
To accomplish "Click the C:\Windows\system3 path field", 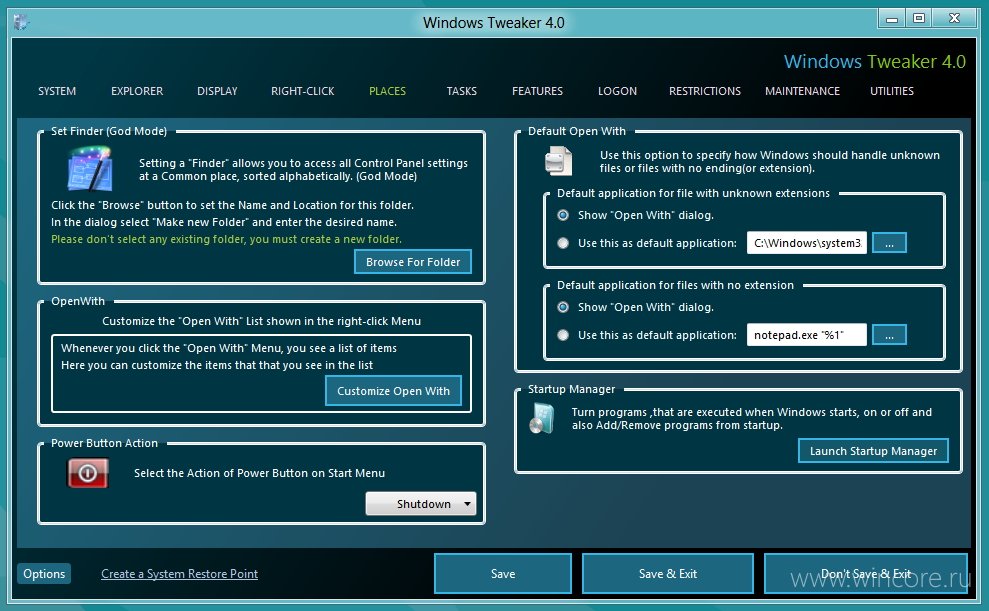I will pos(807,243).
